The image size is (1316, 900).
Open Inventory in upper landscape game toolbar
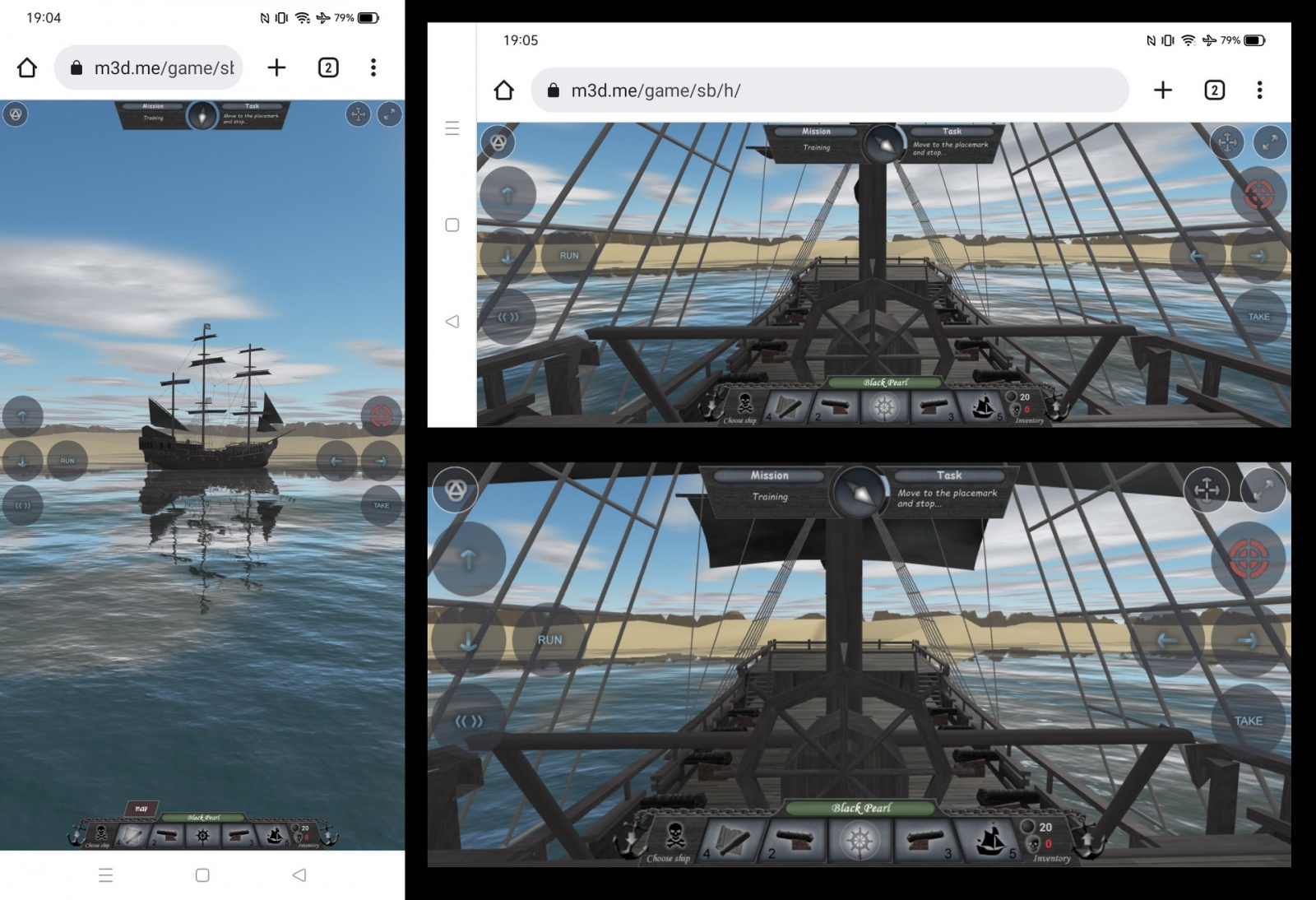(1028, 407)
